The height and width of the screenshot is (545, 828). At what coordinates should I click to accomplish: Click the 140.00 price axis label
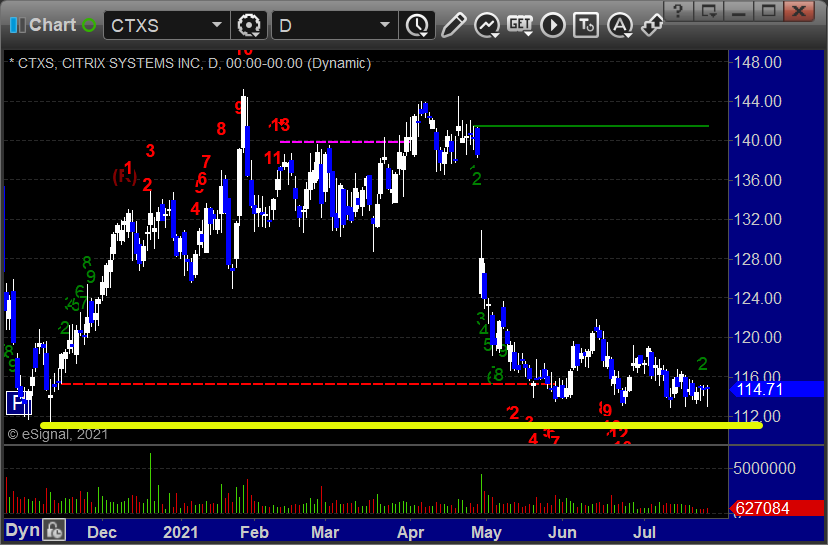(x=758, y=140)
